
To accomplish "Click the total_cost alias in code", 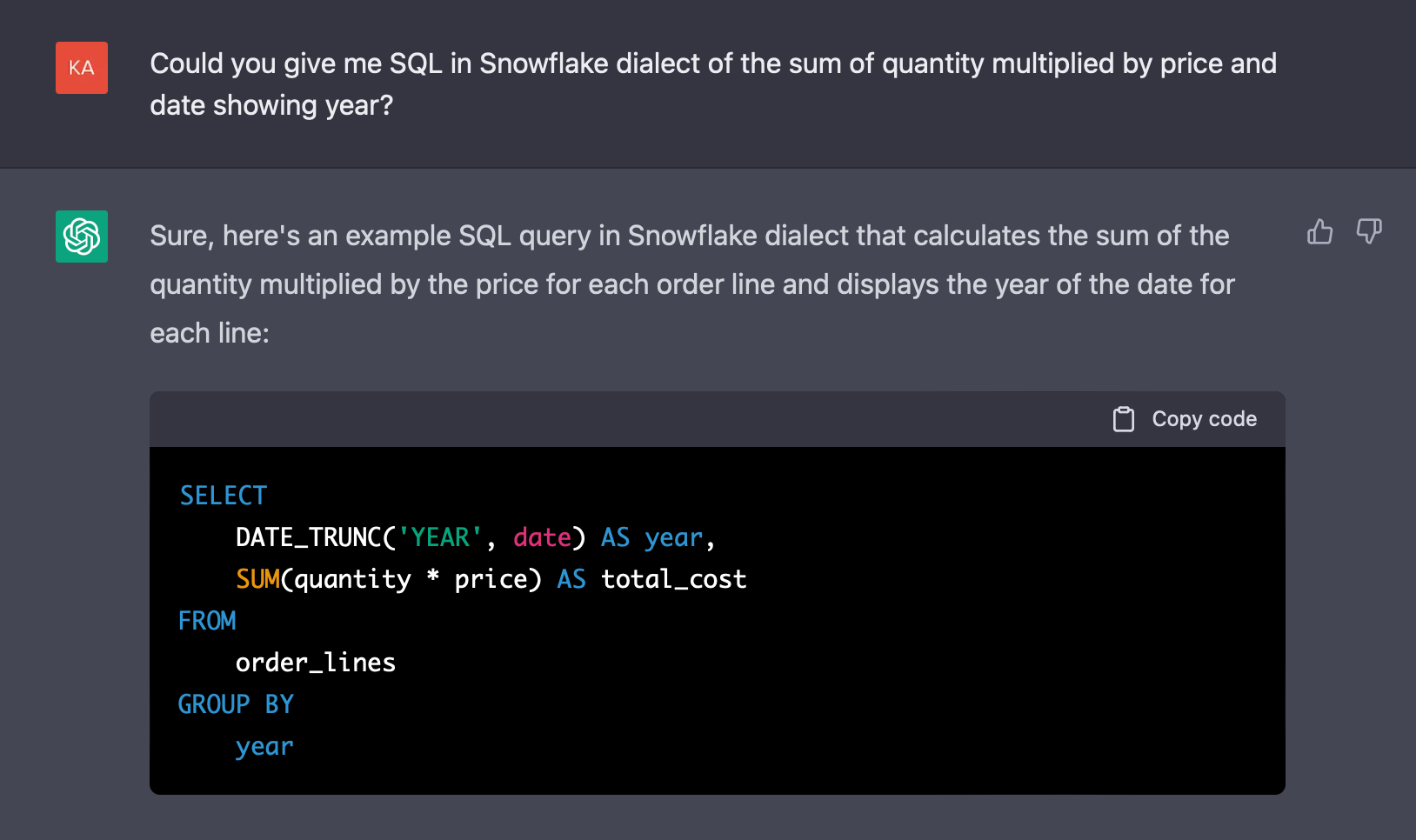I will [x=674, y=579].
